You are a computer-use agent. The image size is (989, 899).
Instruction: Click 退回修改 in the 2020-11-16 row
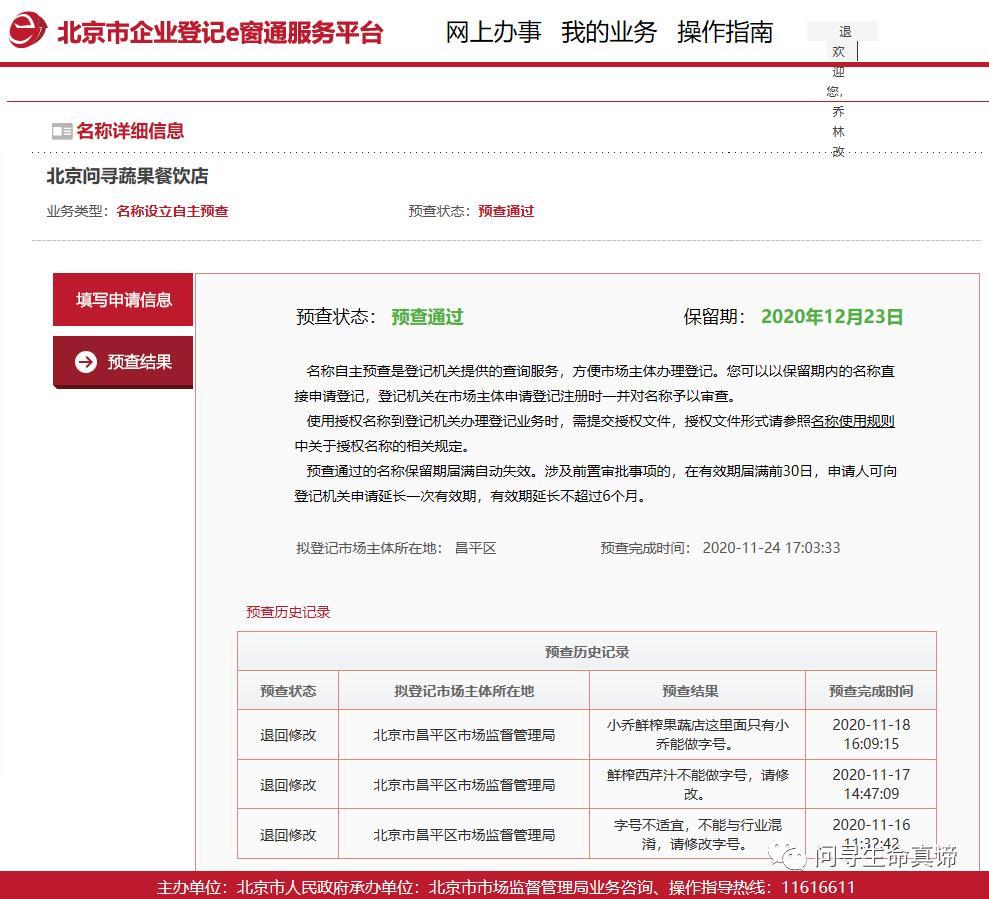tap(288, 835)
